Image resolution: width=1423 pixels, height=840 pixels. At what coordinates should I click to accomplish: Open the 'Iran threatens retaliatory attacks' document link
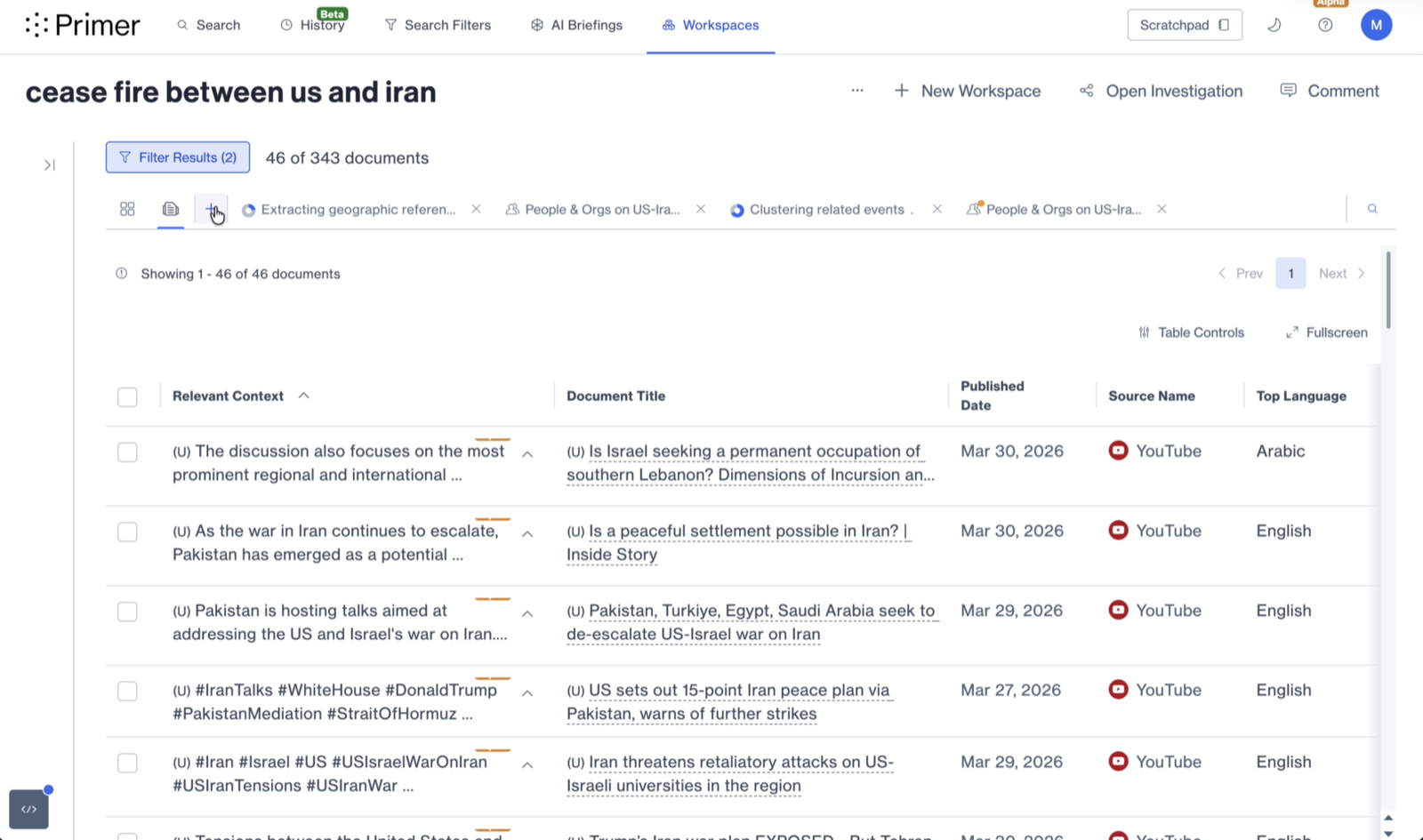pos(730,773)
